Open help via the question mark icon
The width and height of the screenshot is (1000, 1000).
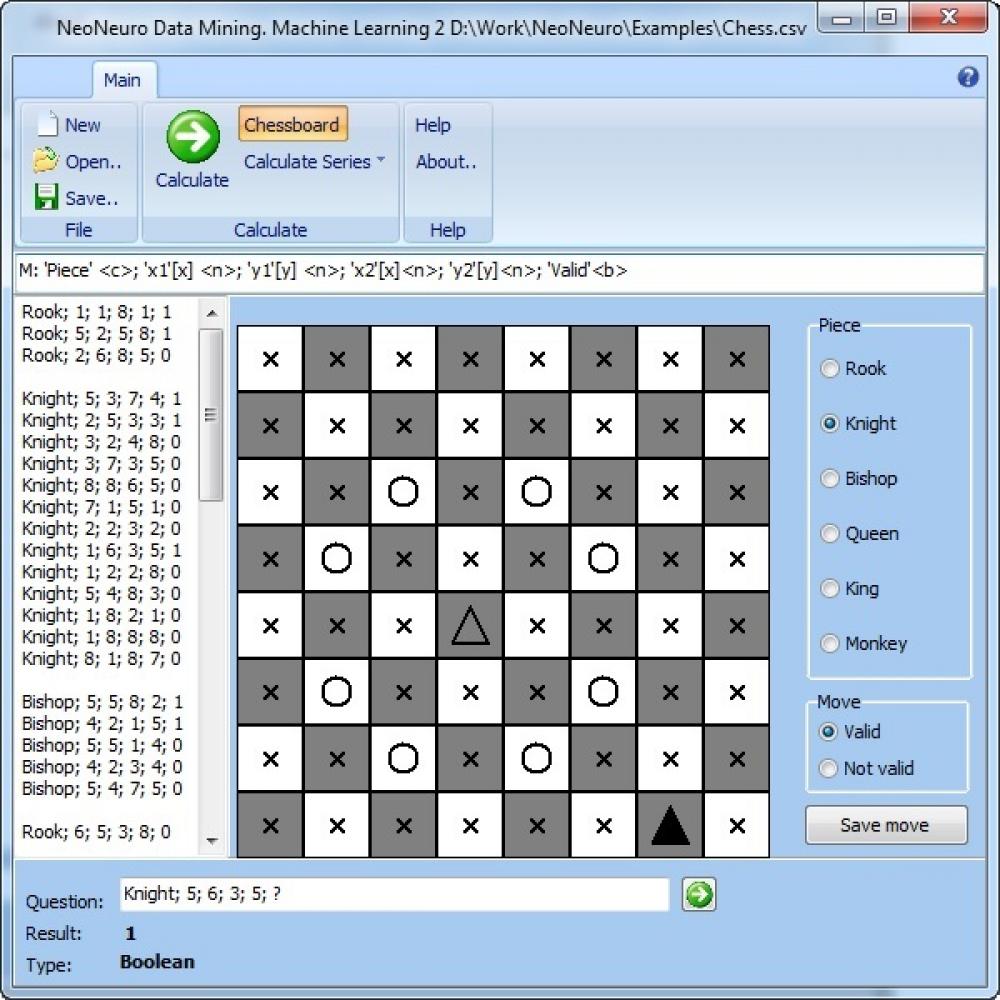(966, 77)
